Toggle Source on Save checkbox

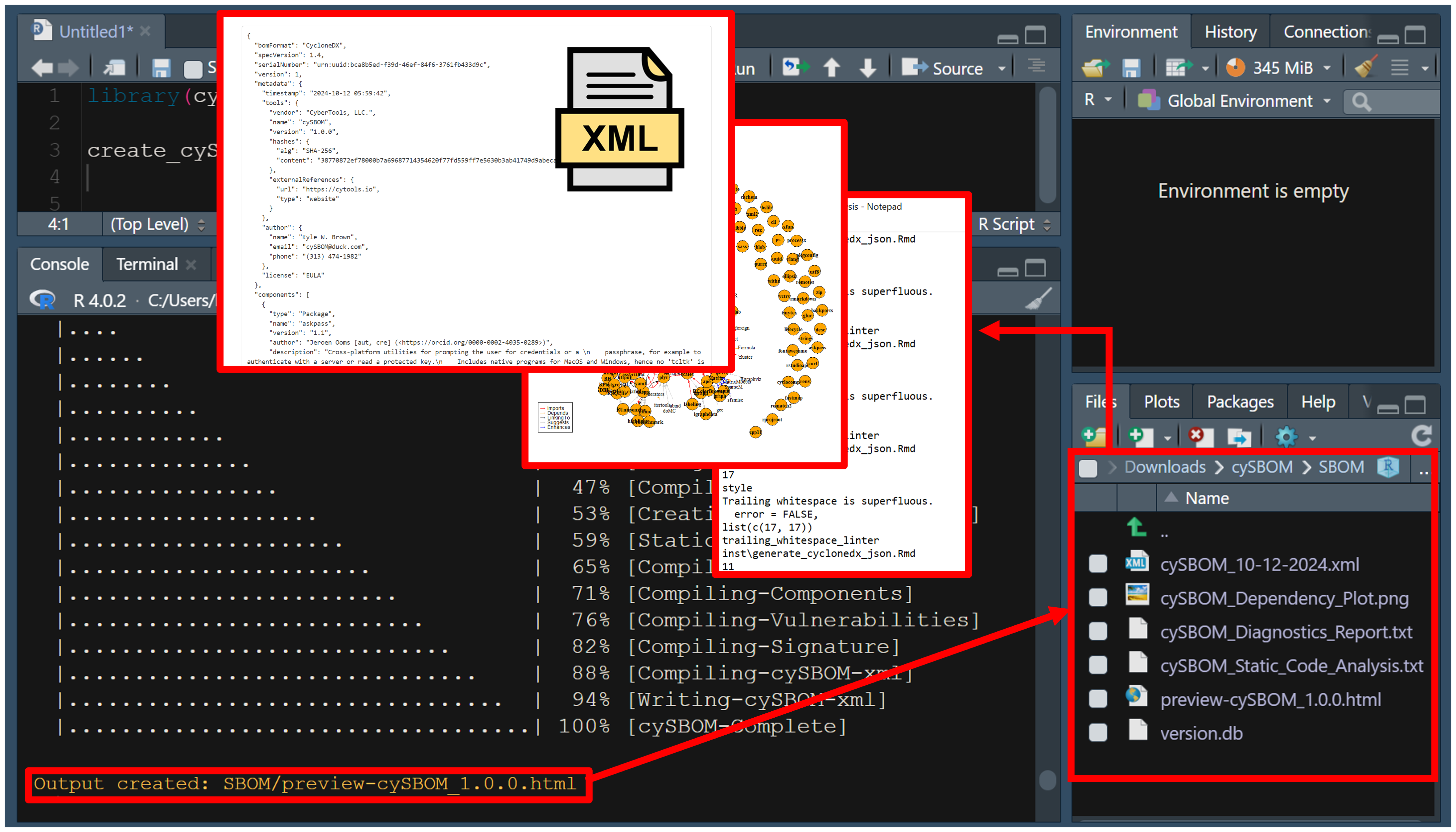click(193, 69)
